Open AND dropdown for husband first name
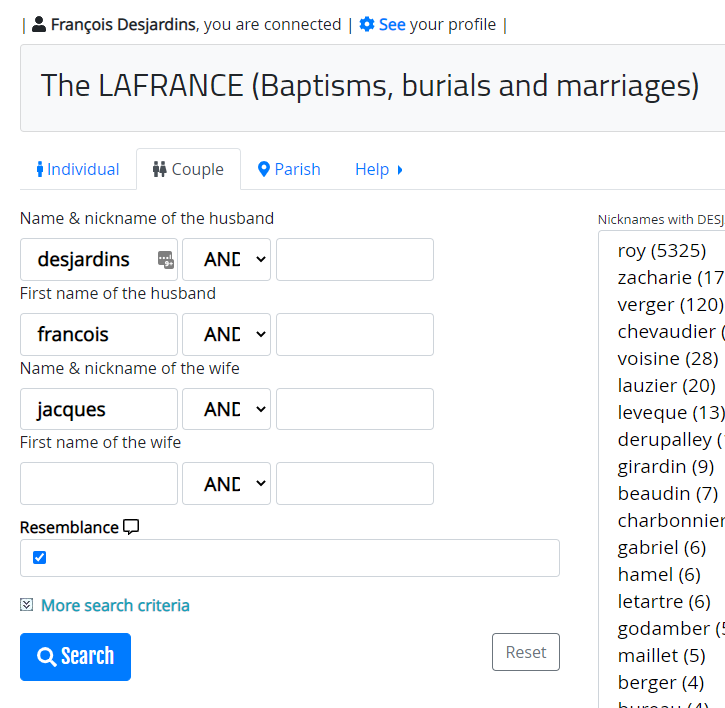Image resolution: width=725 pixels, height=708 pixels. (227, 334)
